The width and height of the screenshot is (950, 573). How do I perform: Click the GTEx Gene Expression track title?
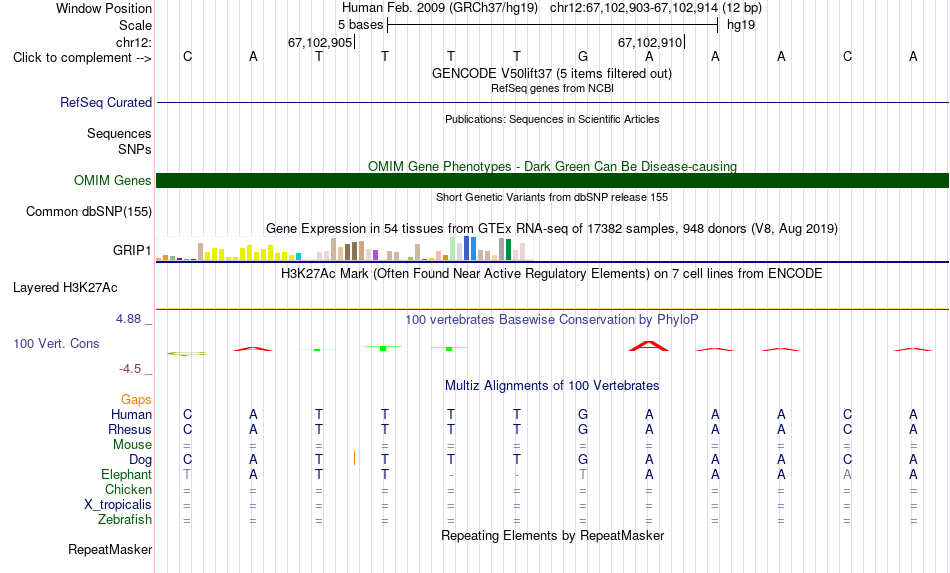552,228
